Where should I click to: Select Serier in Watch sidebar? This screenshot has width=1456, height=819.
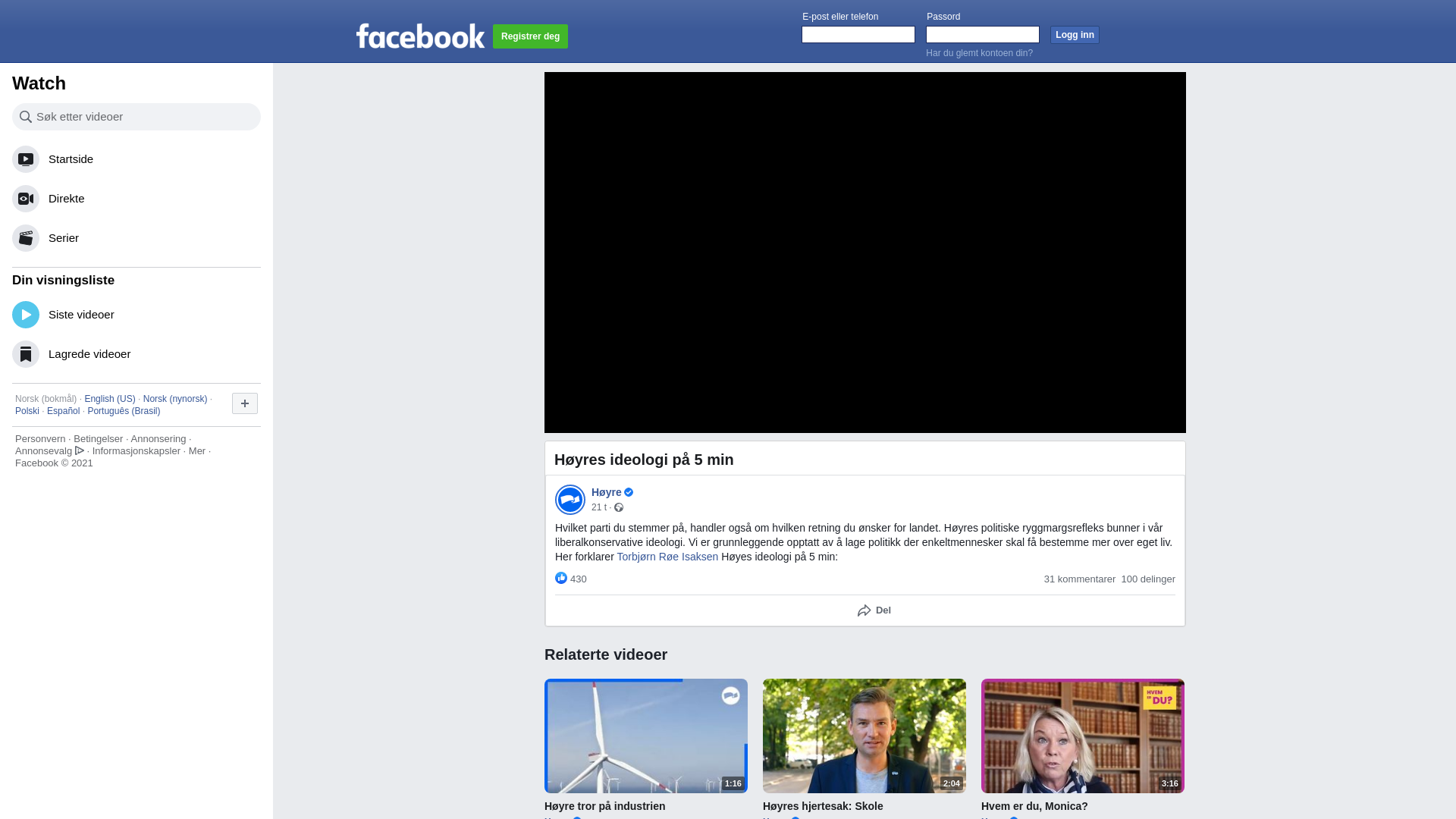136,238
